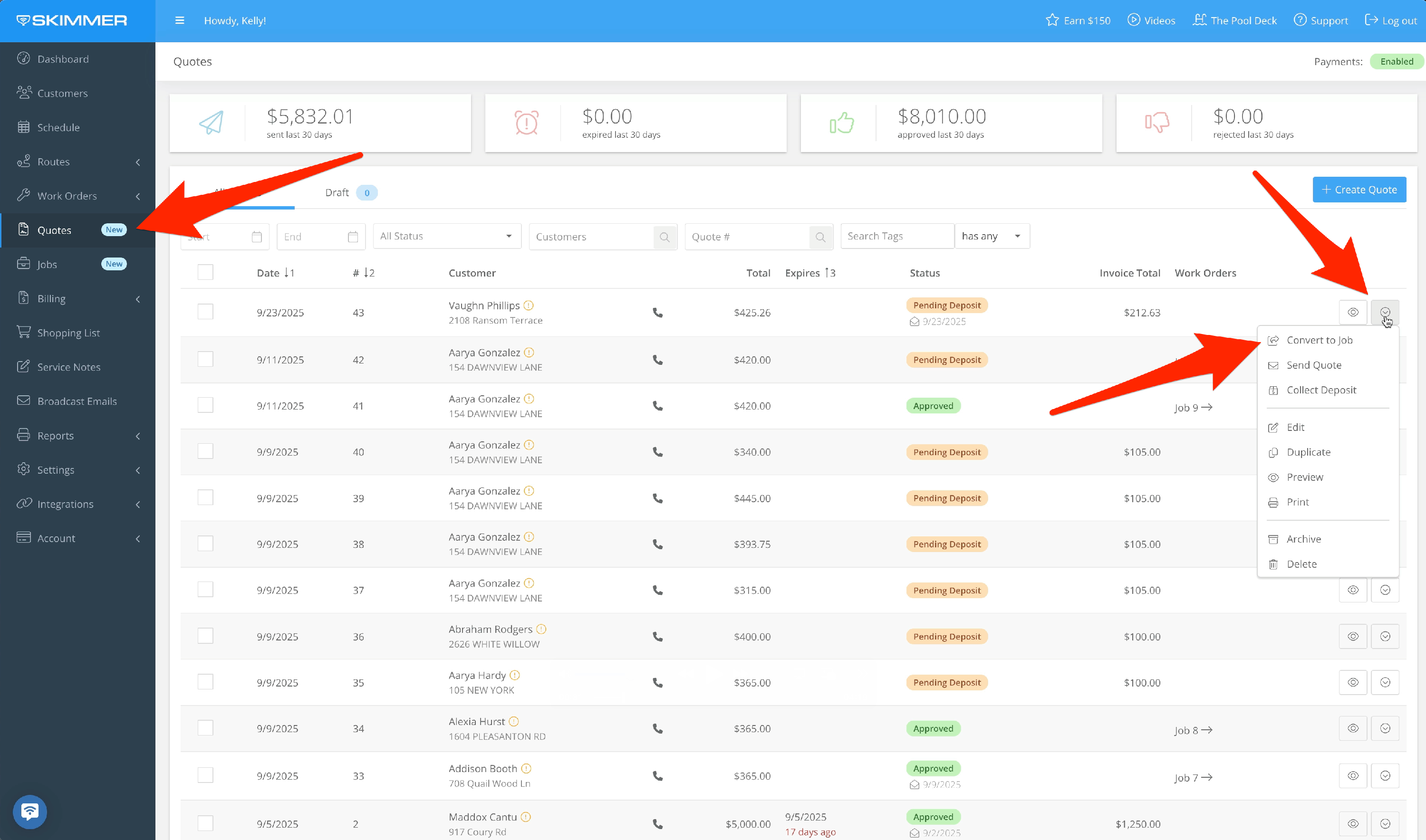
Task: Check the box for quote 42 row
Action: [205, 360]
